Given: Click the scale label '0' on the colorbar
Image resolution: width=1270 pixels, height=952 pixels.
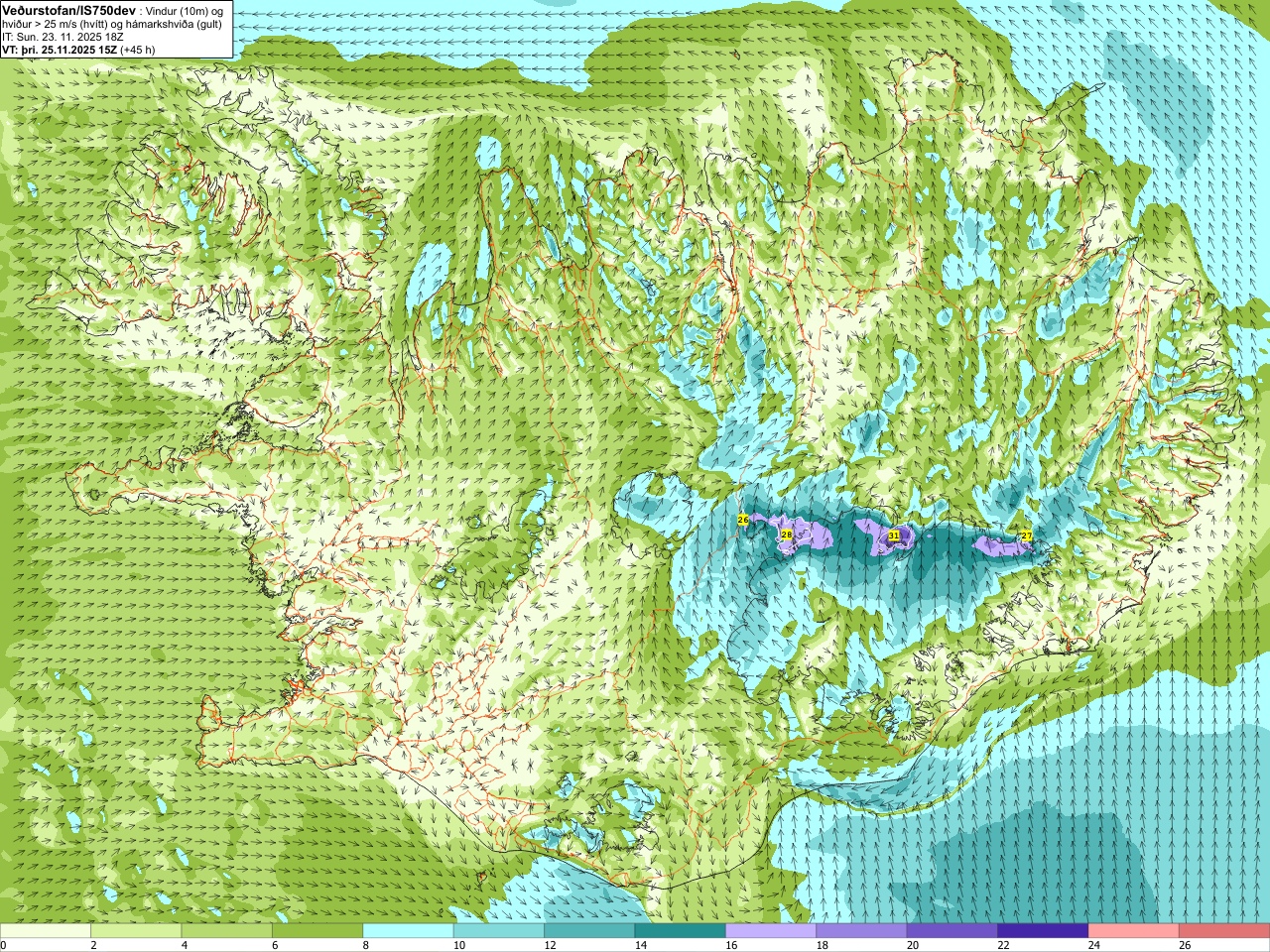Looking at the screenshot, I should coord(3,945).
